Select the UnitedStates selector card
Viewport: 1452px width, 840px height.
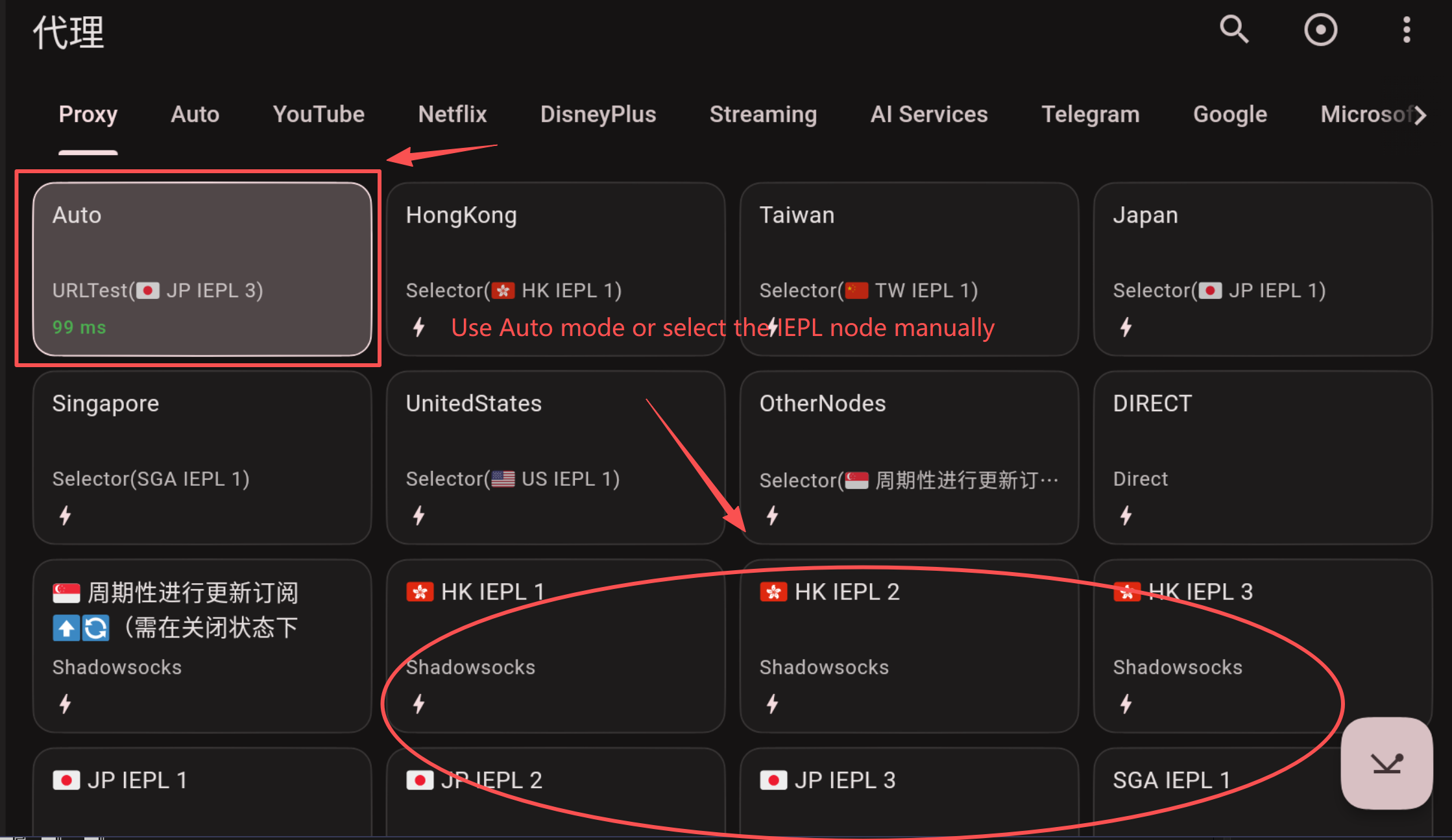[x=556, y=457]
